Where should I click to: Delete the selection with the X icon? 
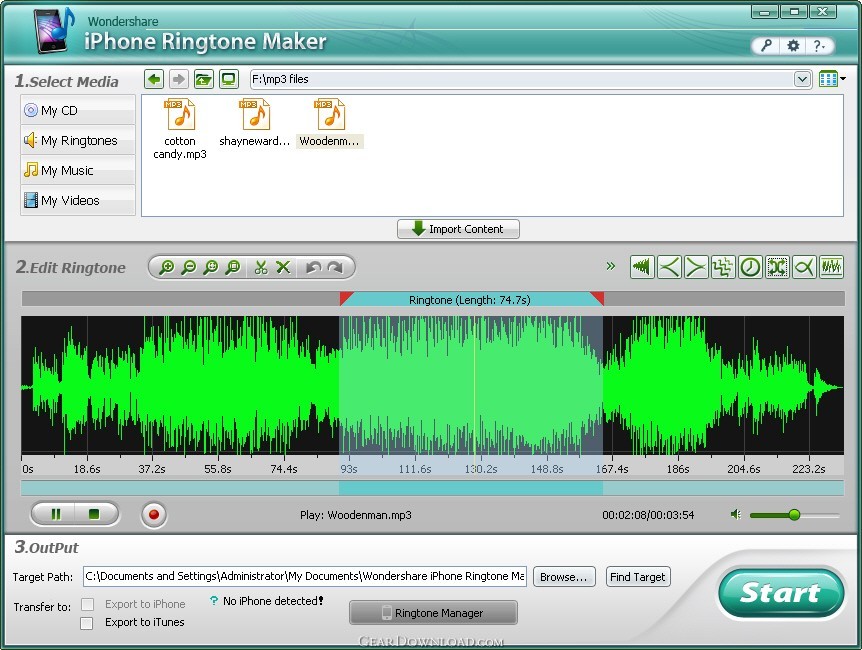click(x=283, y=267)
